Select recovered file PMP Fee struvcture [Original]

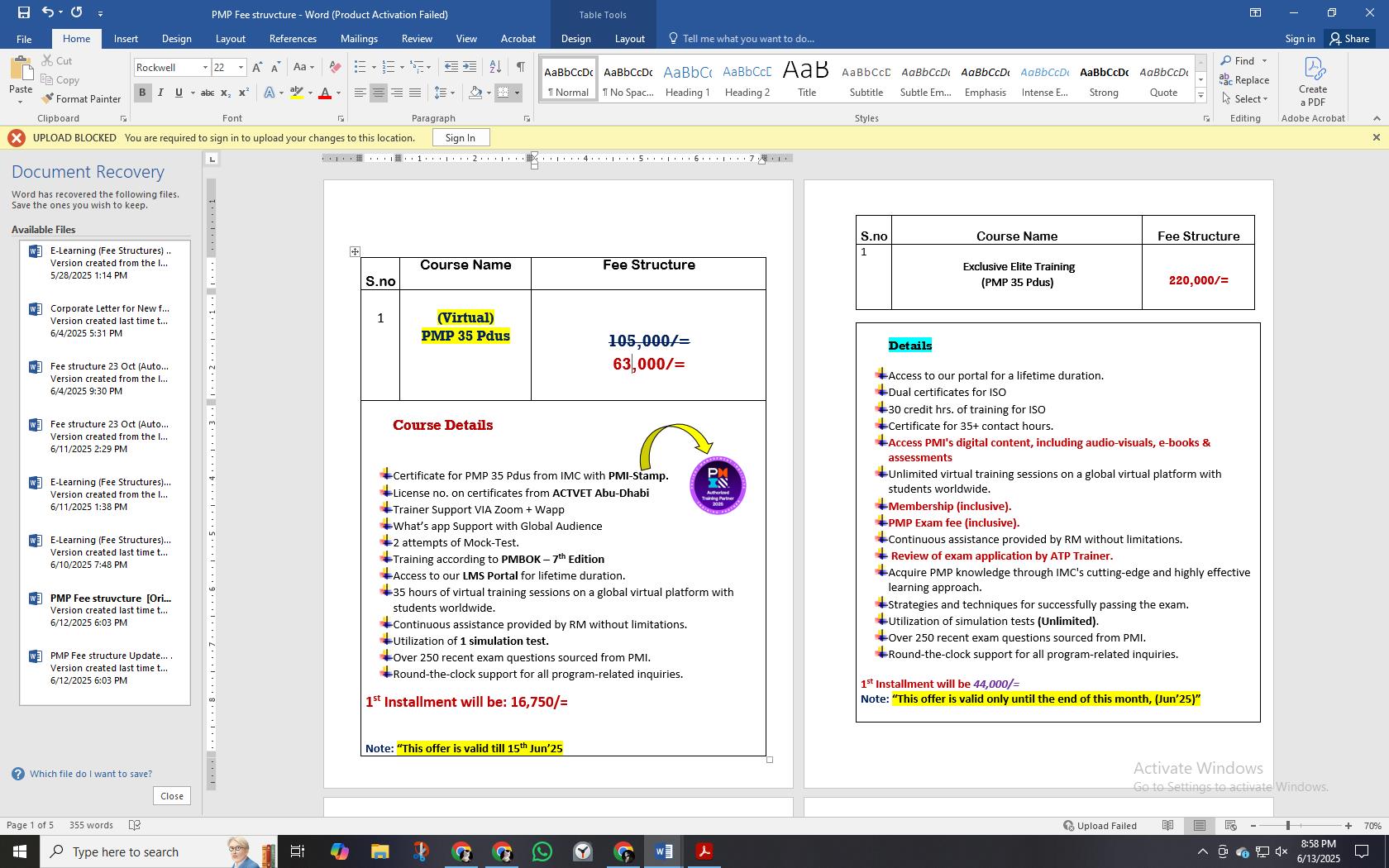(x=104, y=610)
